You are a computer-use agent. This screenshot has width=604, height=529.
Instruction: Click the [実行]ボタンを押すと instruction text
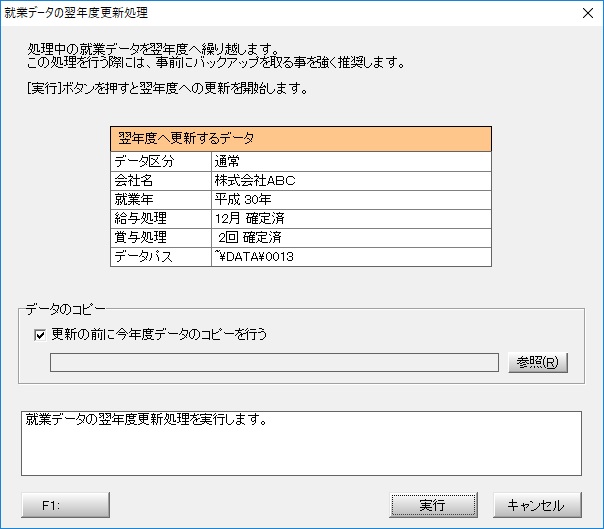[x=167, y=89]
